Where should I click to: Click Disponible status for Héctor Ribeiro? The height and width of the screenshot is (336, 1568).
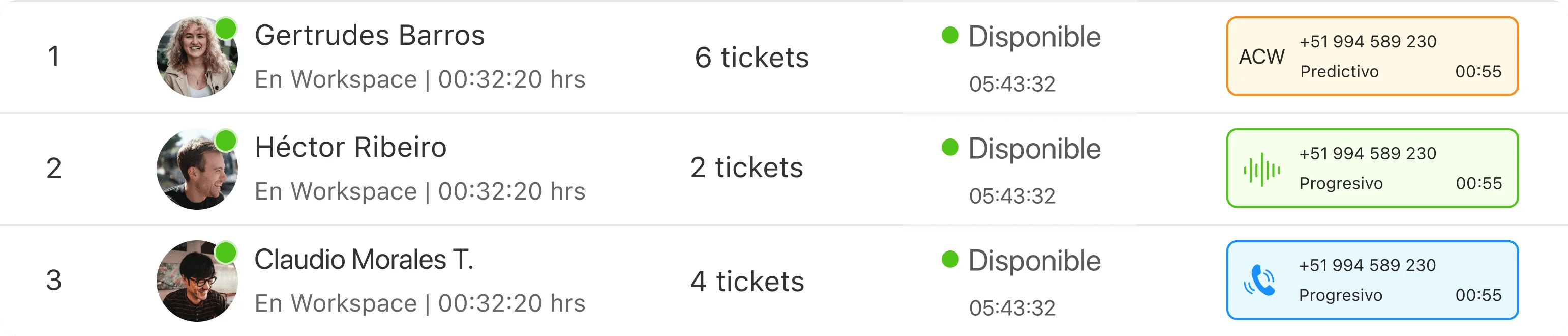[1034, 149]
